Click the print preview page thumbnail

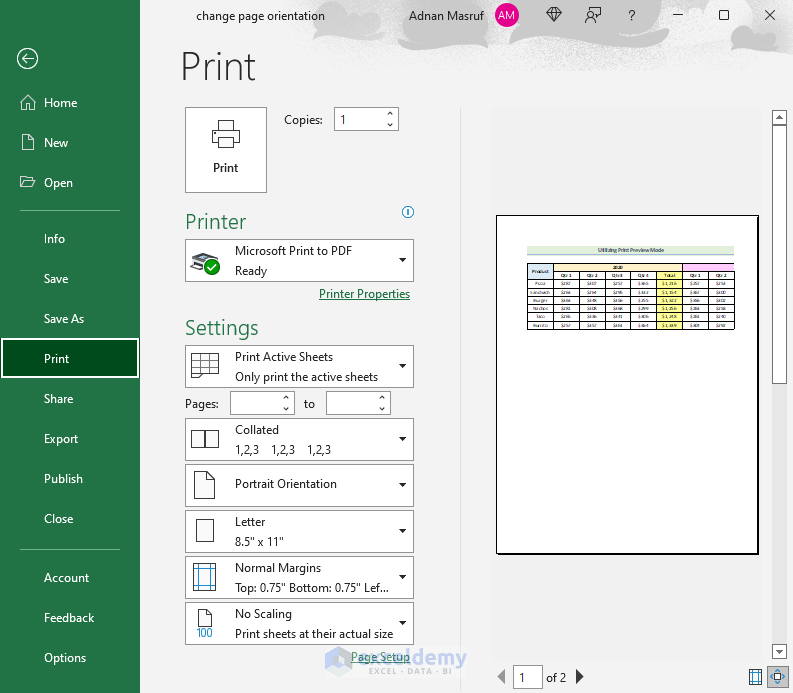pyautogui.click(x=627, y=384)
